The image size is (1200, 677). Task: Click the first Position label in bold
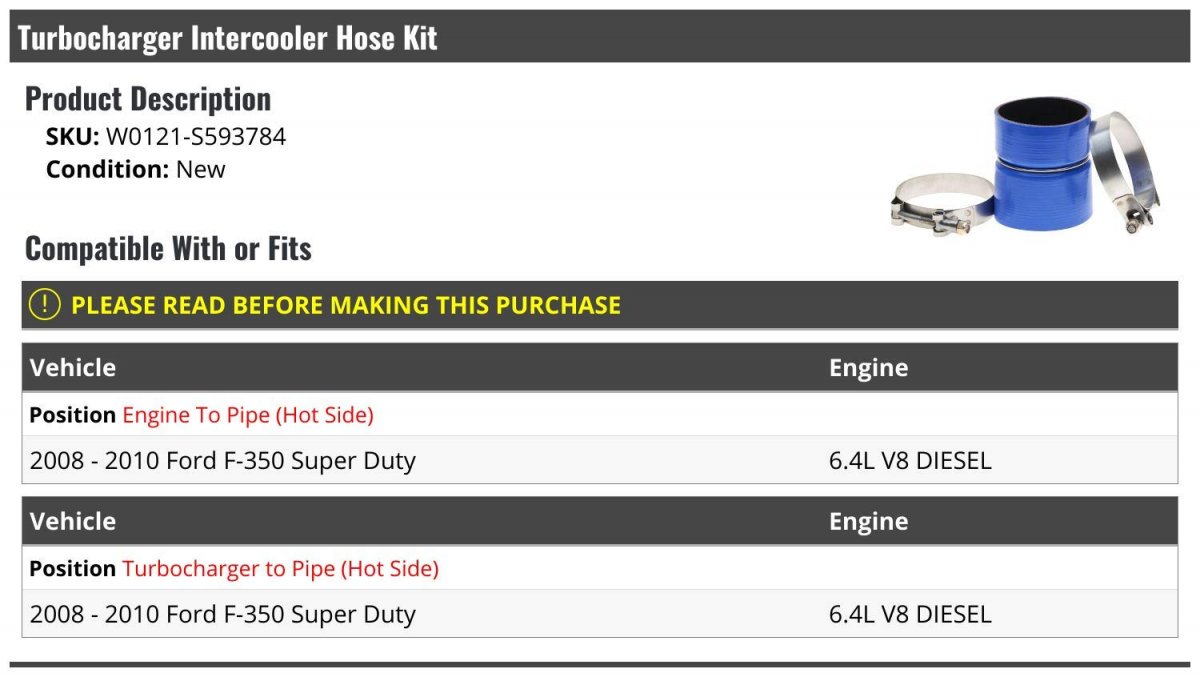73,415
